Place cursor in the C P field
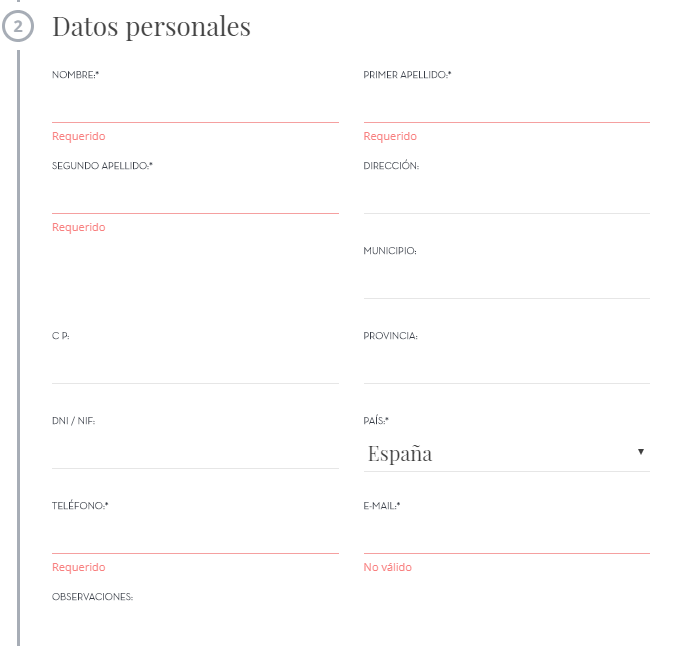Screen dimensions: 685x646 click(195, 368)
